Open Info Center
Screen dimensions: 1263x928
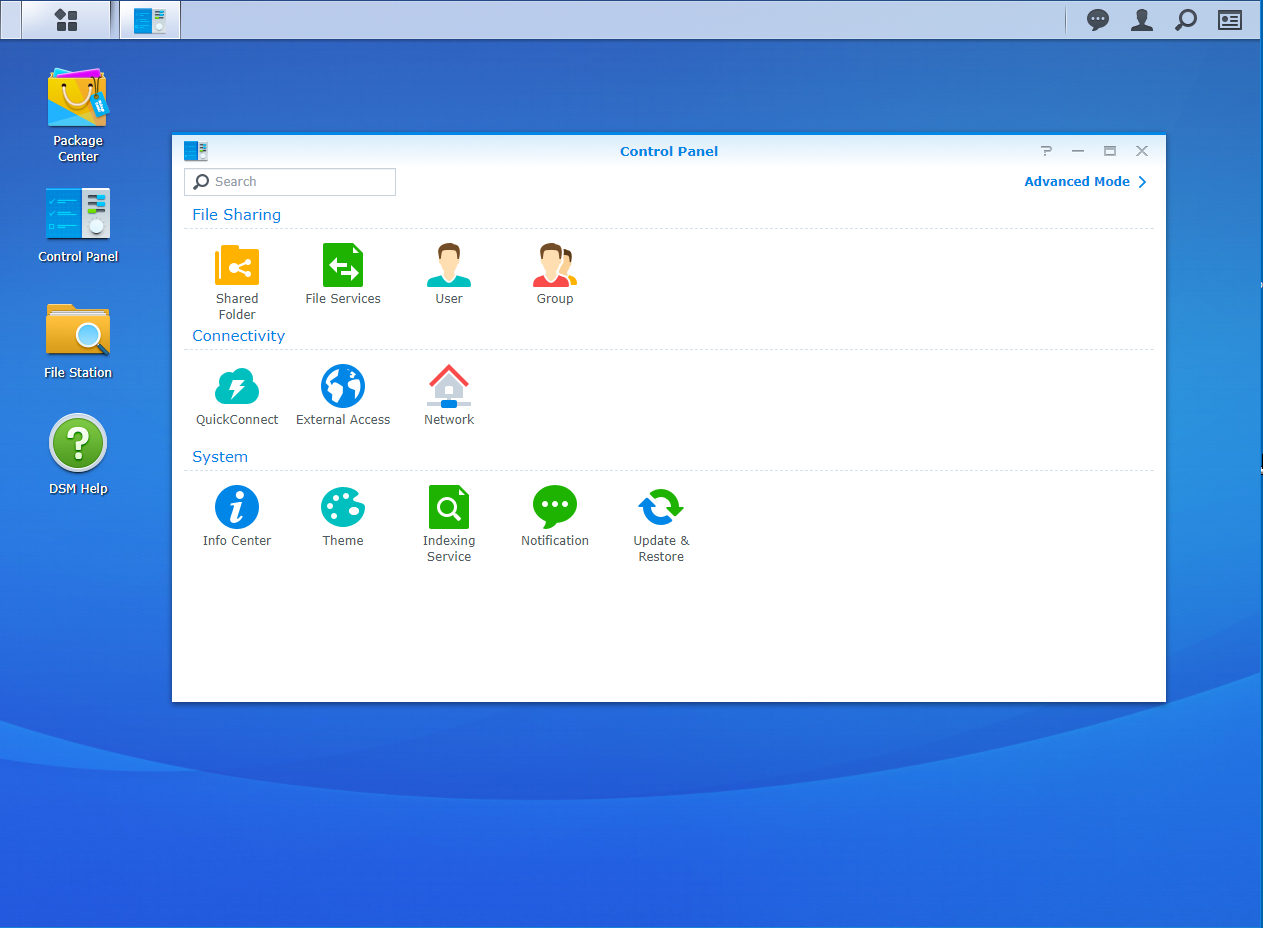237,508
